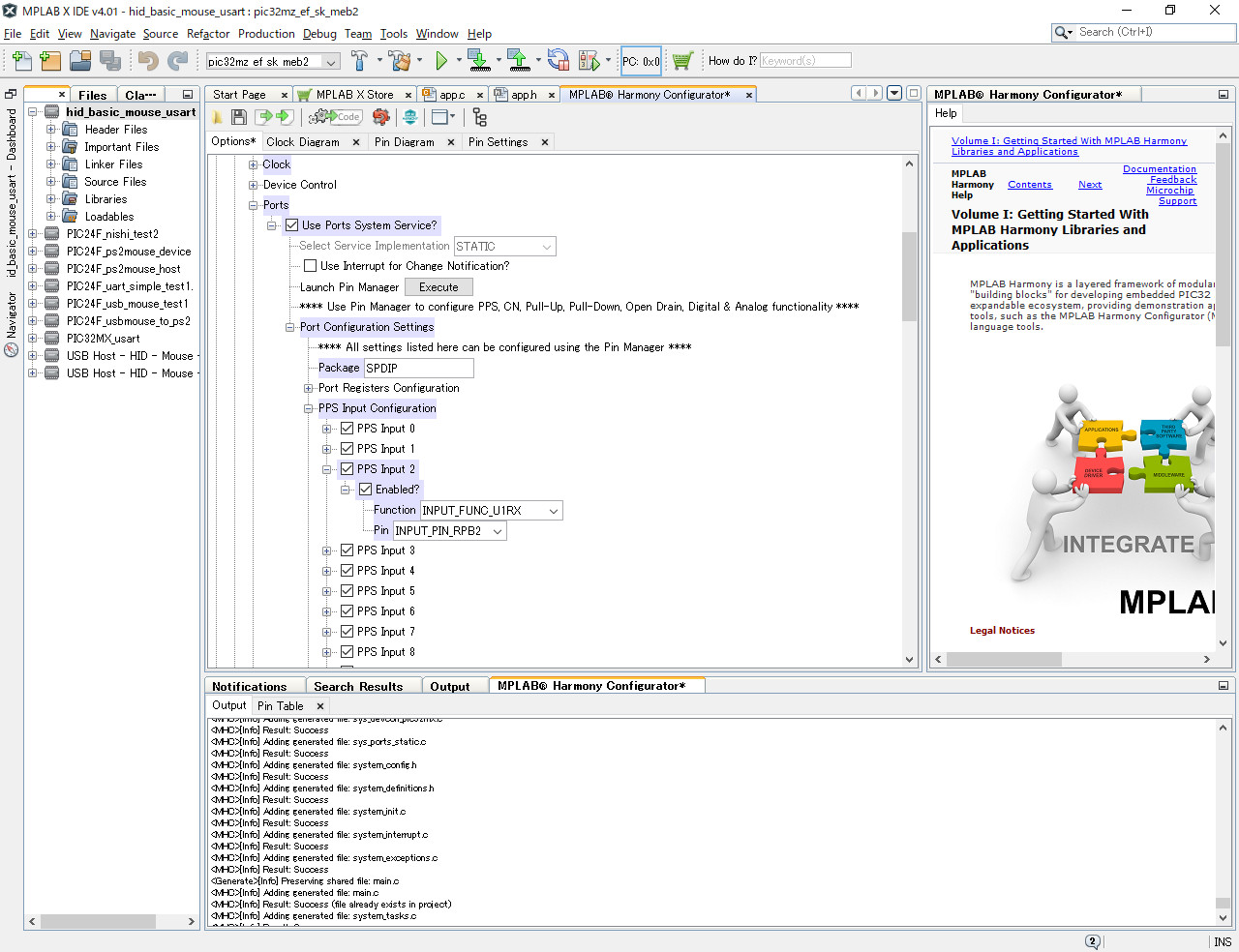Click the Legal Notices link
This screenshot has height=952, width=1239.
pyautogui.click(x=1002, y=631)
